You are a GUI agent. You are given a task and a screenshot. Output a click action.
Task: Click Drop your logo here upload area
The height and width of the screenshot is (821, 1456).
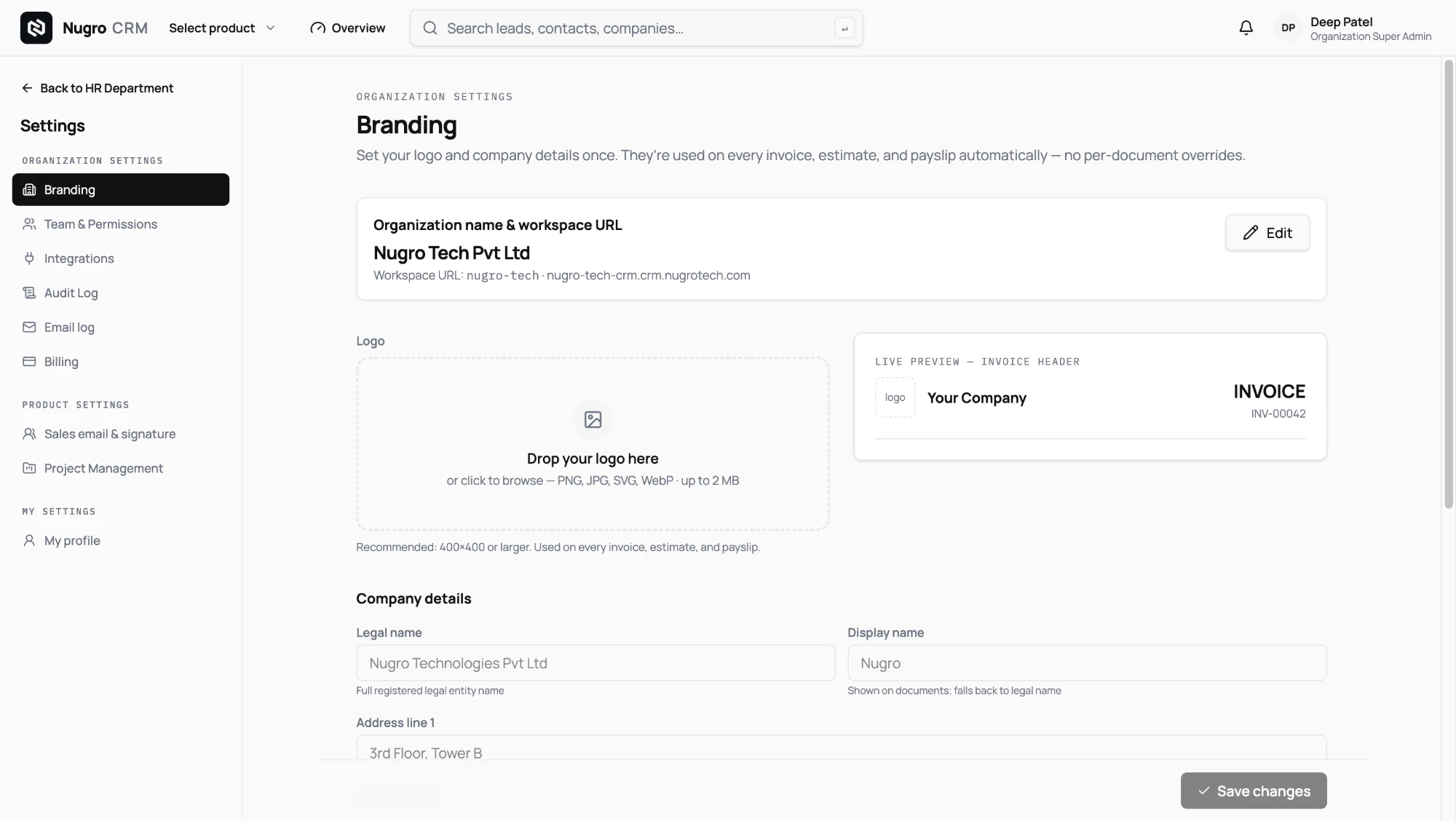(x=593, y=443)
